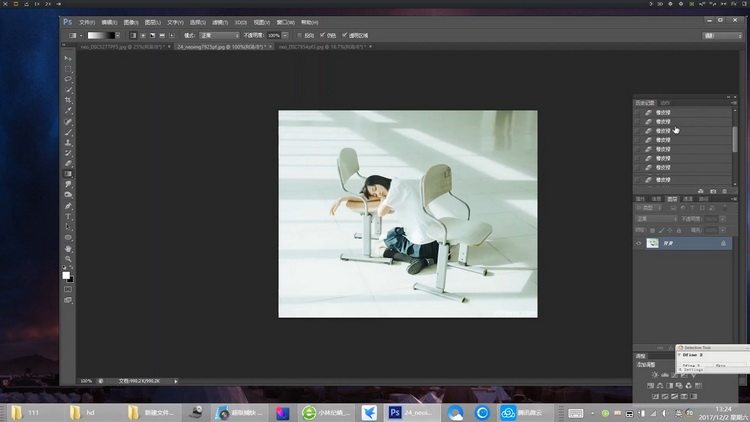This screenshot has width=750, height=422.
Task: Open the opacity slider arrow in options bar
Action: click(x=285, y=35)
